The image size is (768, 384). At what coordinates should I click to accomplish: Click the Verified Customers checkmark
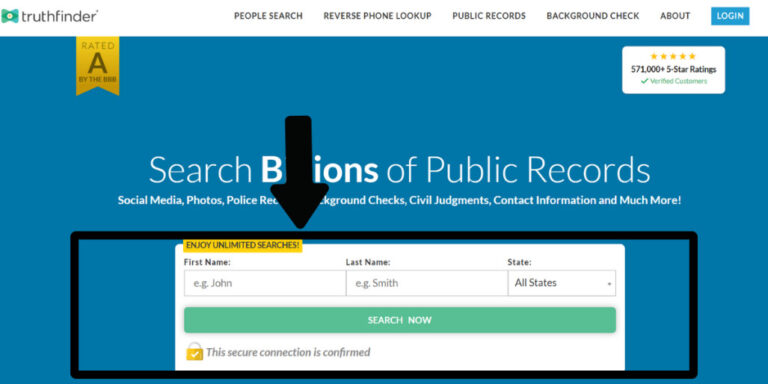(645, 81)
